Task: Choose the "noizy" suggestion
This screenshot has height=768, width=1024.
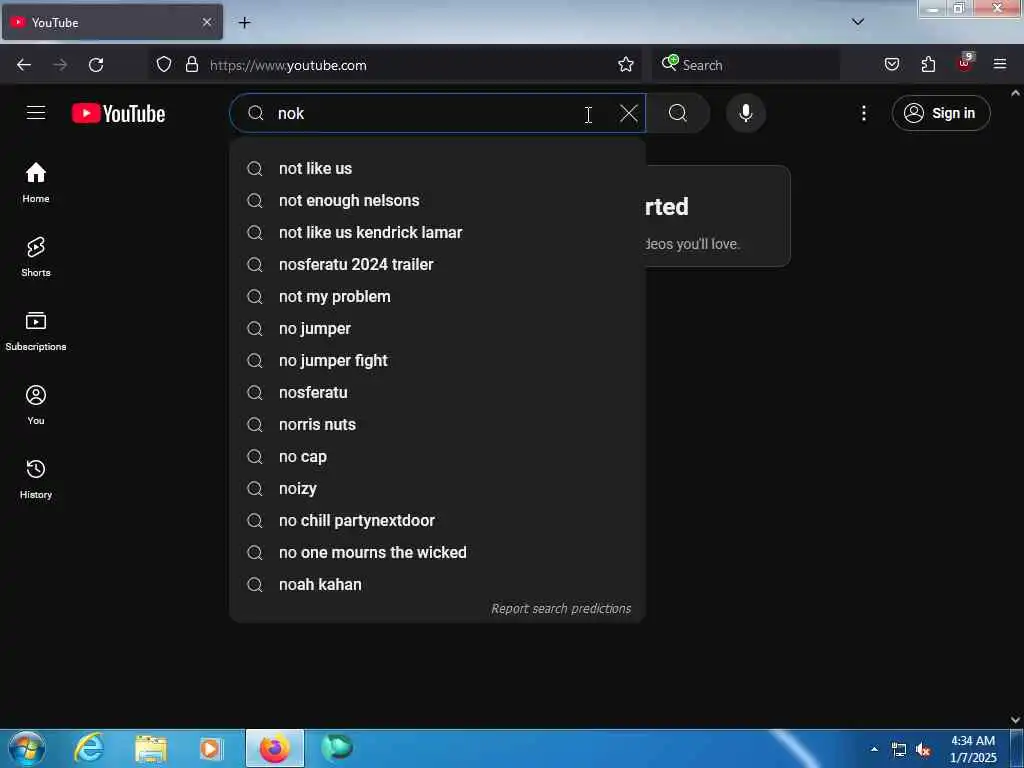Action: 438,488
